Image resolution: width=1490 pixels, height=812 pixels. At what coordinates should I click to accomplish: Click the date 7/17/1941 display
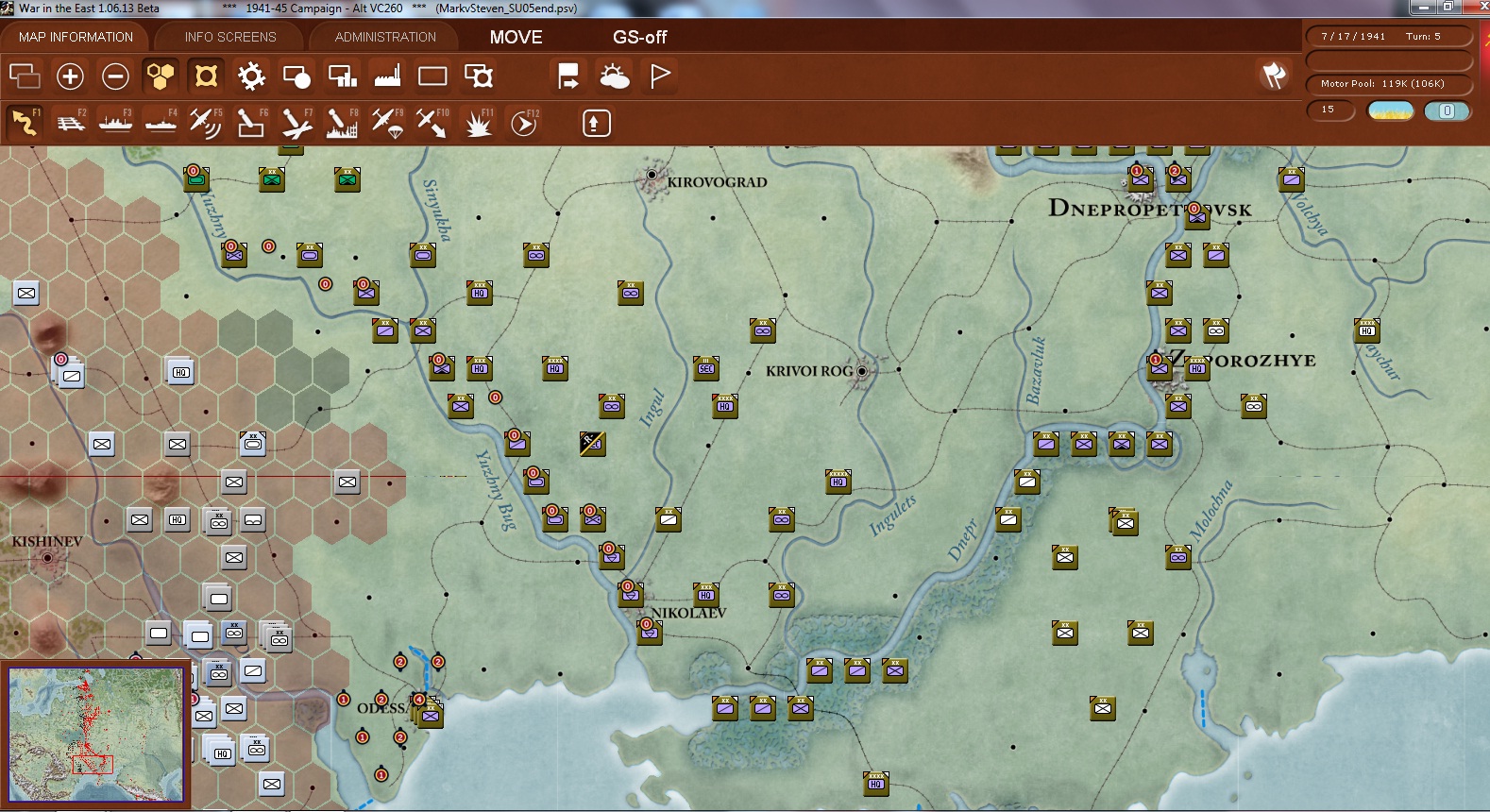pos(1353,37)
